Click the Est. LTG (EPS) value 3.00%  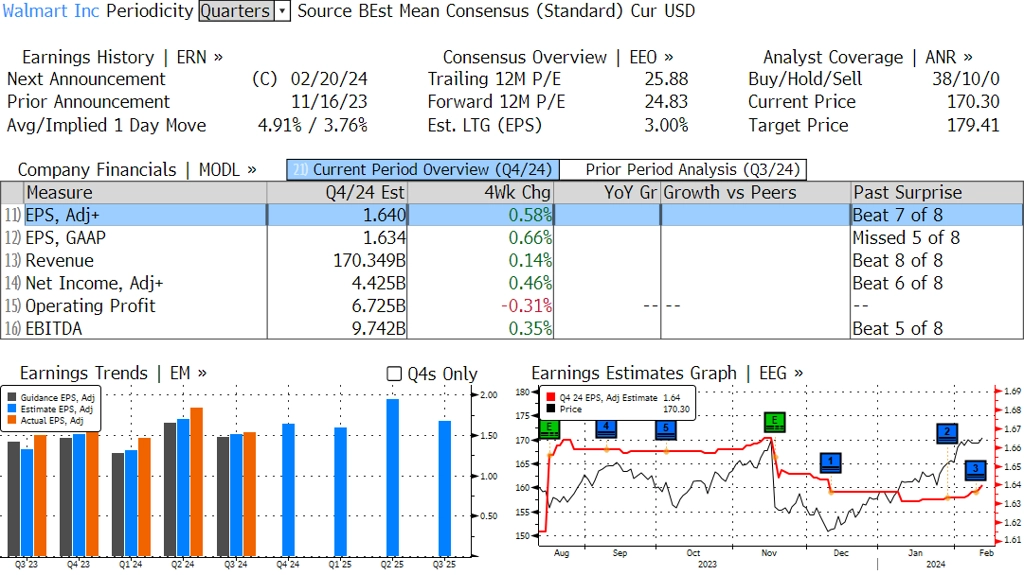point(666,125)
